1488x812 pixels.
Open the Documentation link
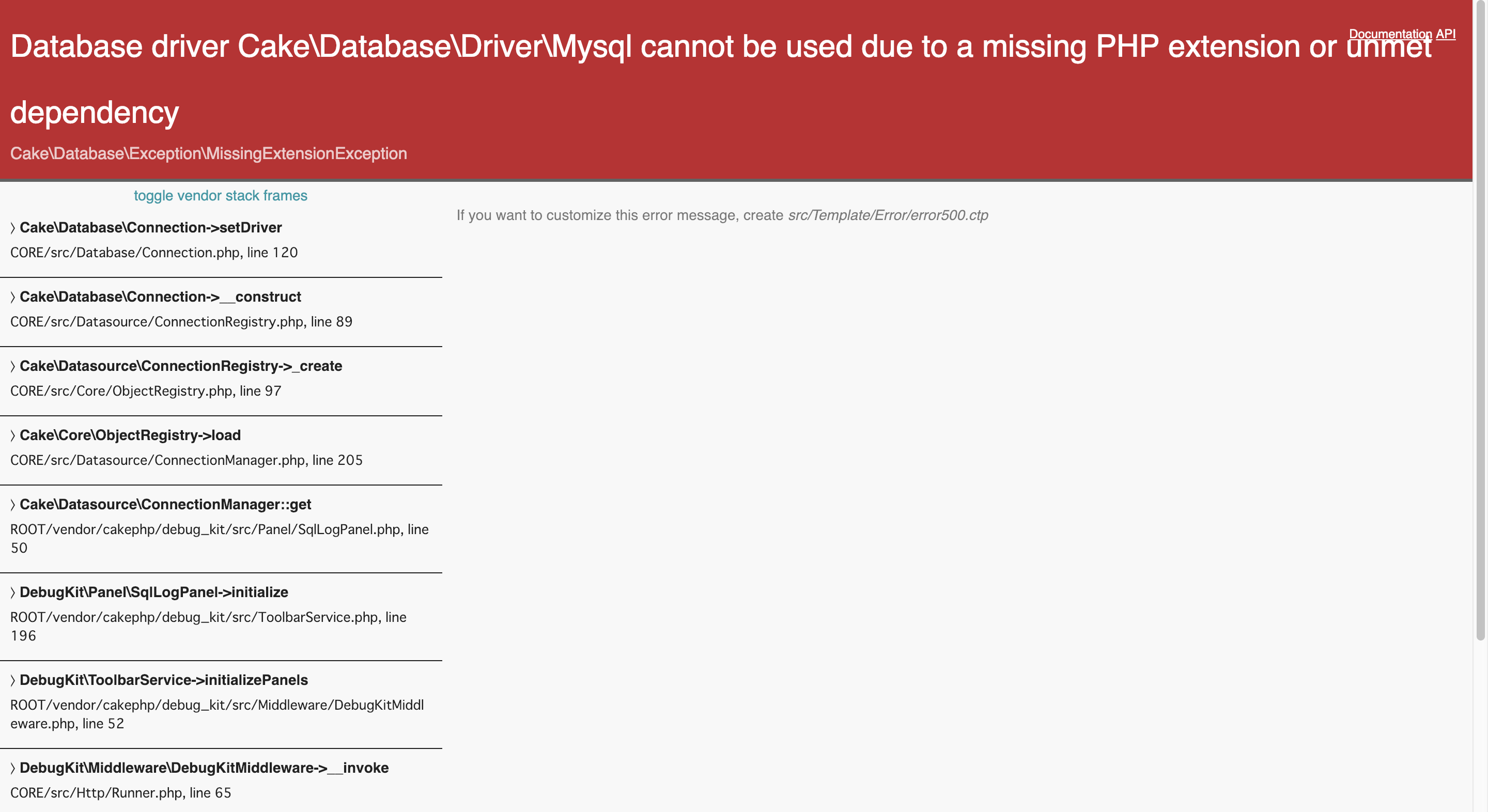point(1390,34)
